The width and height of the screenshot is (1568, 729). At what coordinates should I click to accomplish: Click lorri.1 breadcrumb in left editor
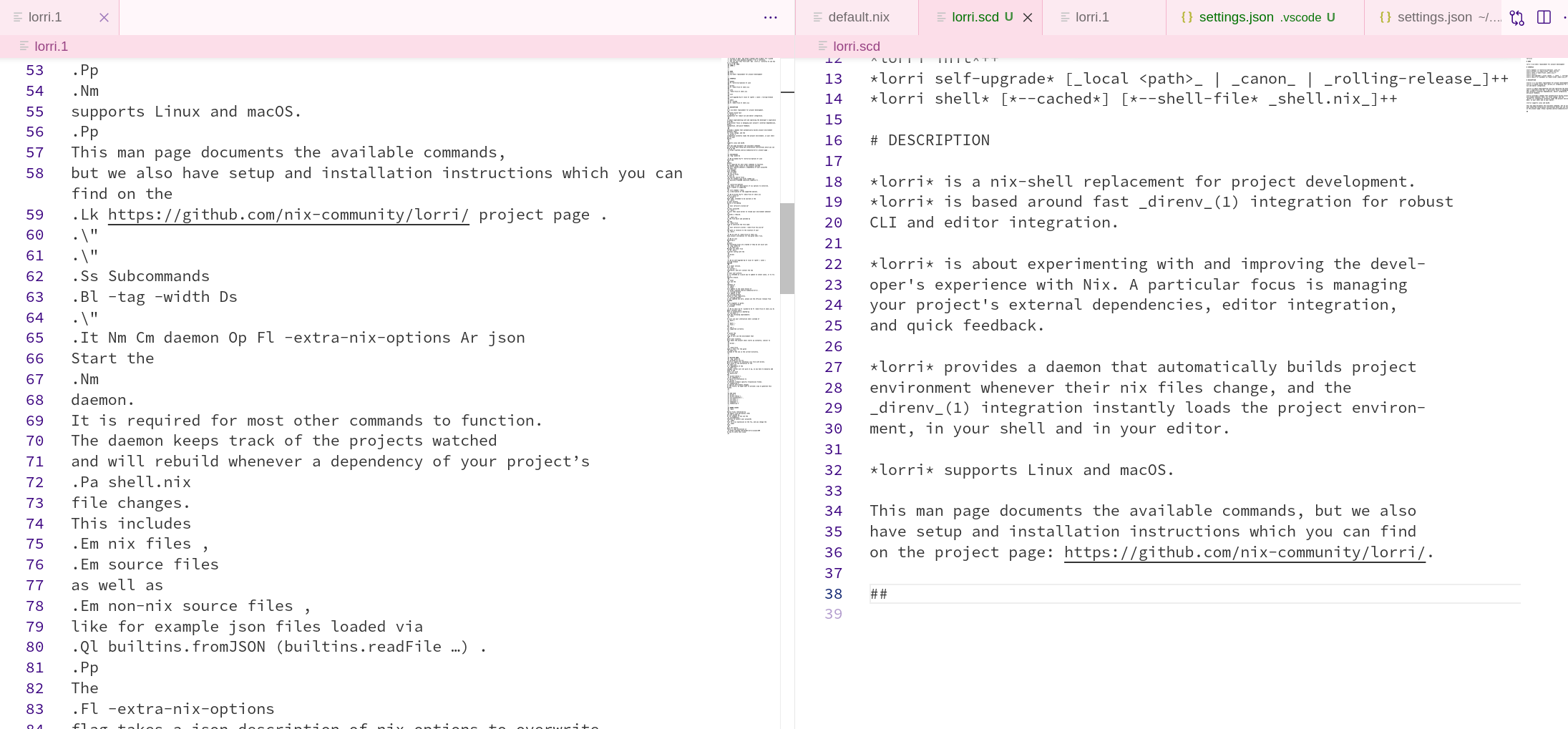click(x=51, y=47)
